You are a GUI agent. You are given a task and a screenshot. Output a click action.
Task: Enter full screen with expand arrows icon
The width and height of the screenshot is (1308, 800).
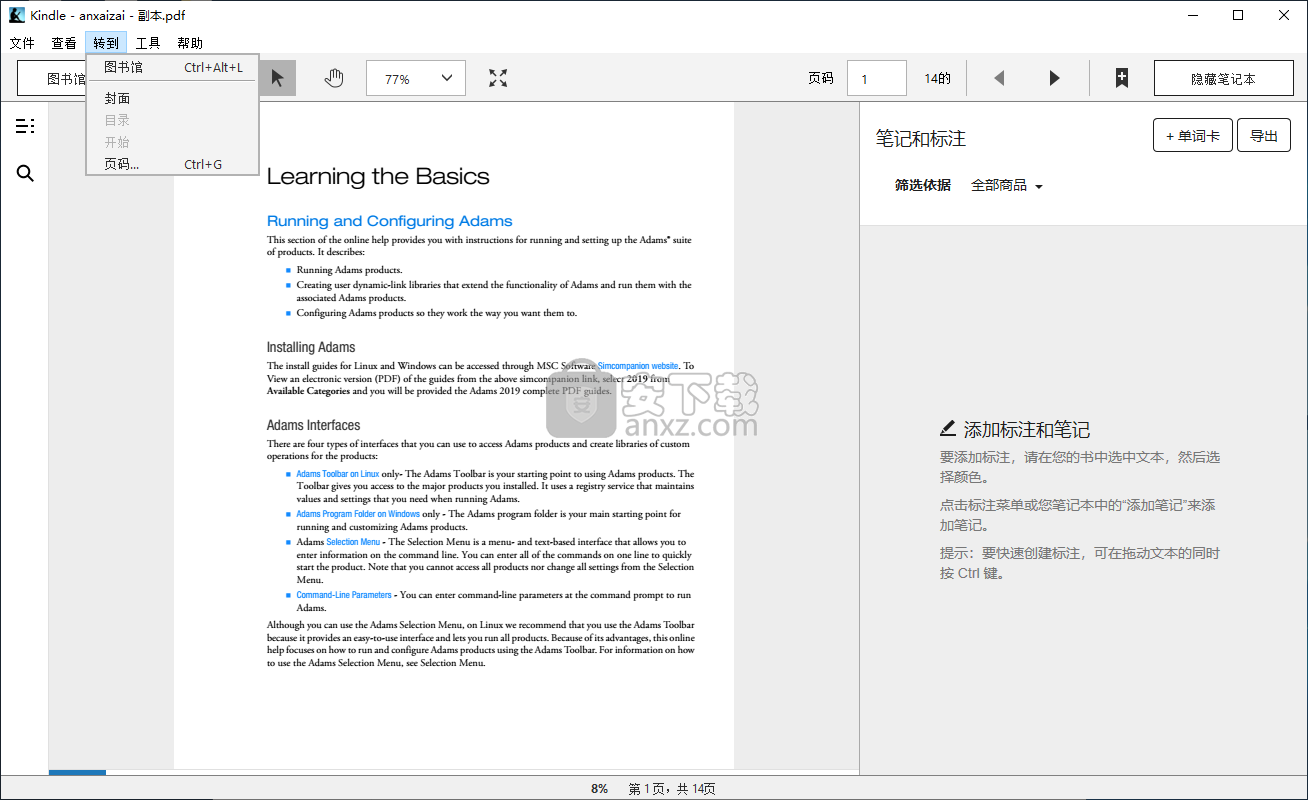[498, 78]
